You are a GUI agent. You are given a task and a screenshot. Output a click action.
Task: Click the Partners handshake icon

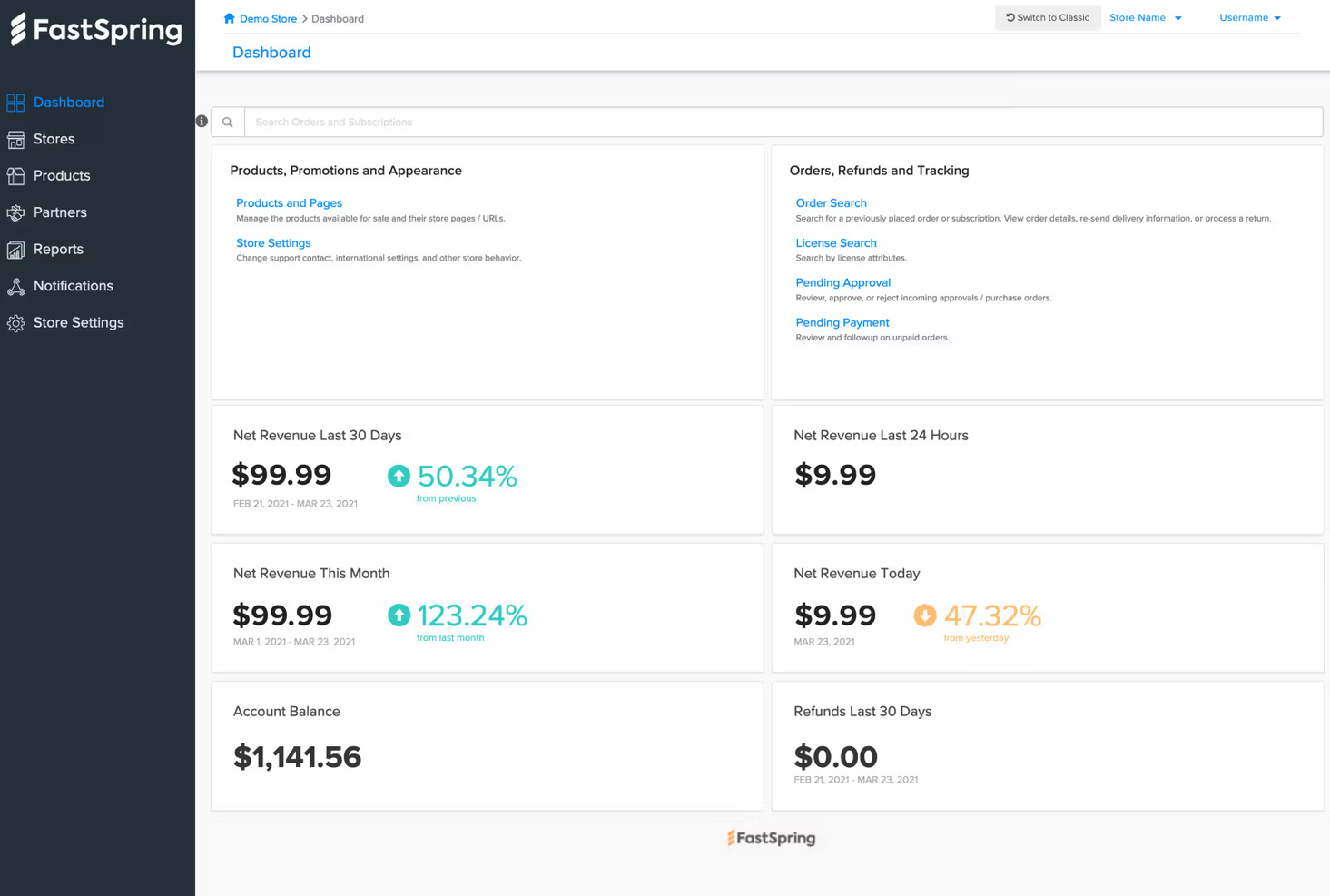[x=16, y=212]
